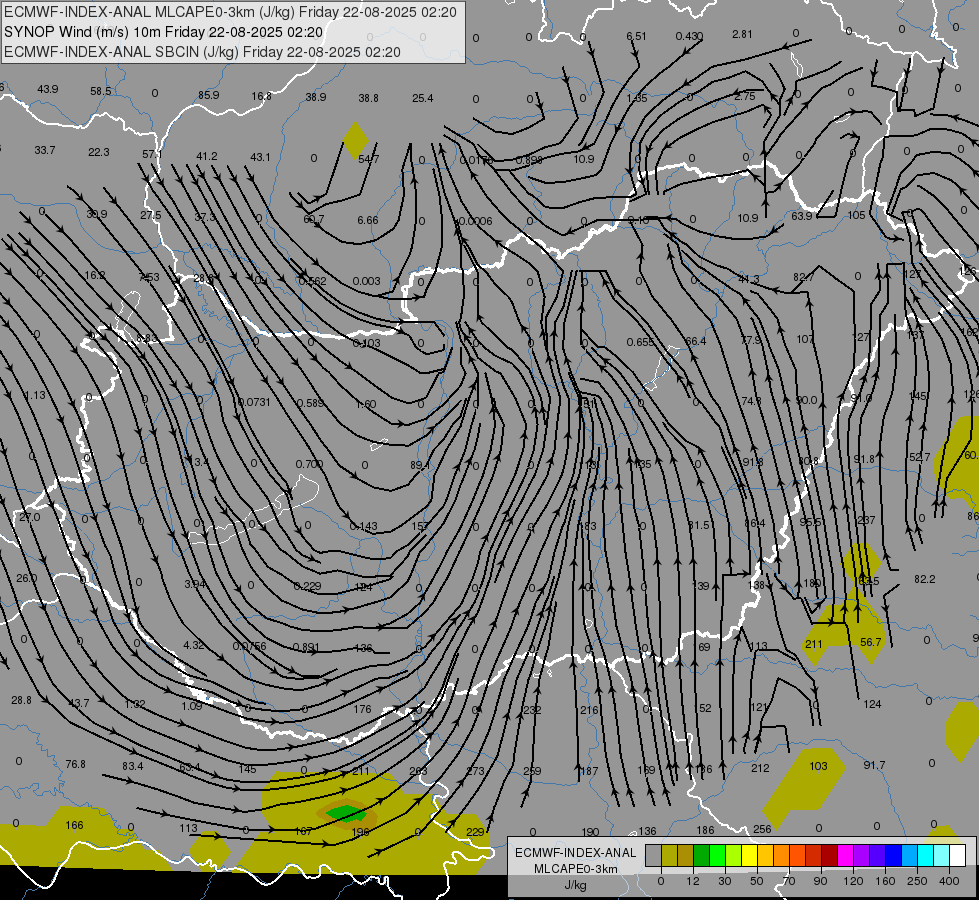Click the MLCAPE0-3km title line in header
This screenshot has height=900, width=979.
pyautogui.click(x=230, y=12)
